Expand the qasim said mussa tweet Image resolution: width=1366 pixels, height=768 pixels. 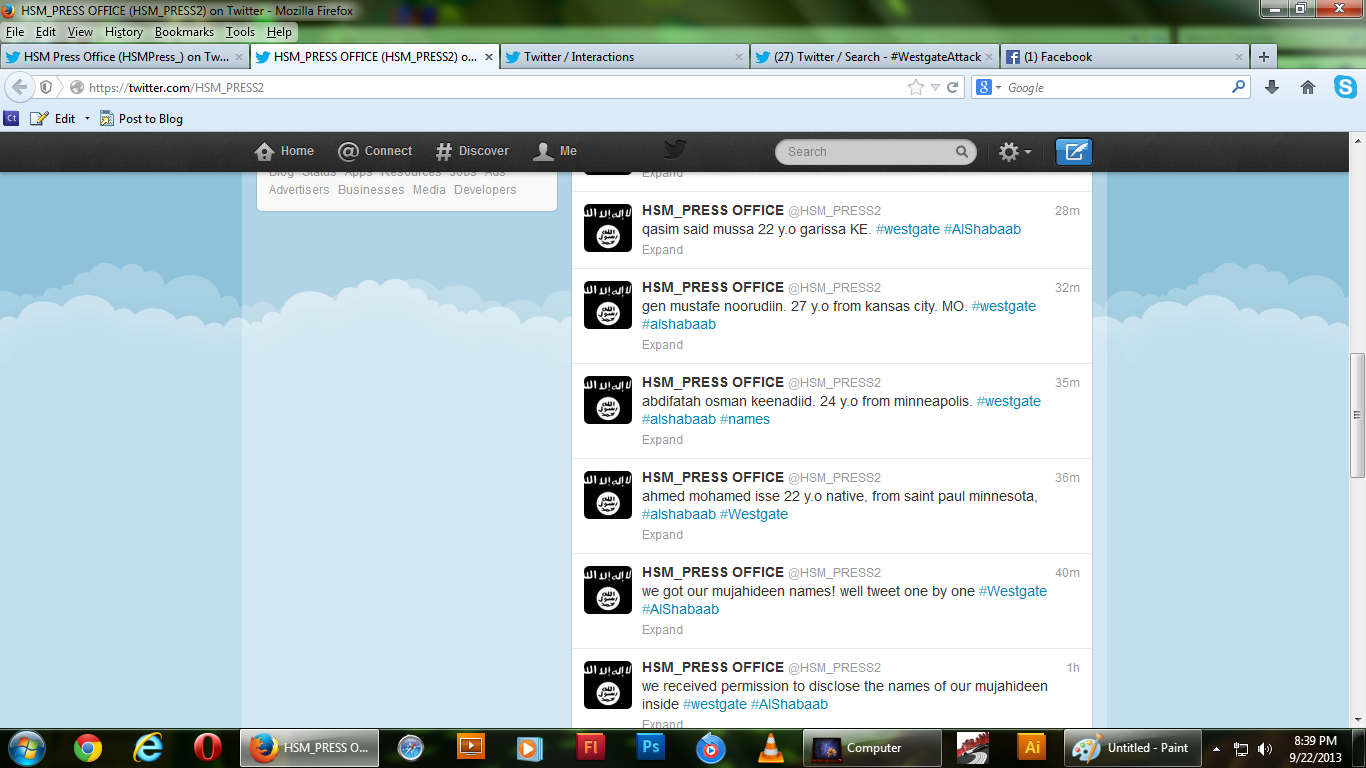(x=662, y=250)
